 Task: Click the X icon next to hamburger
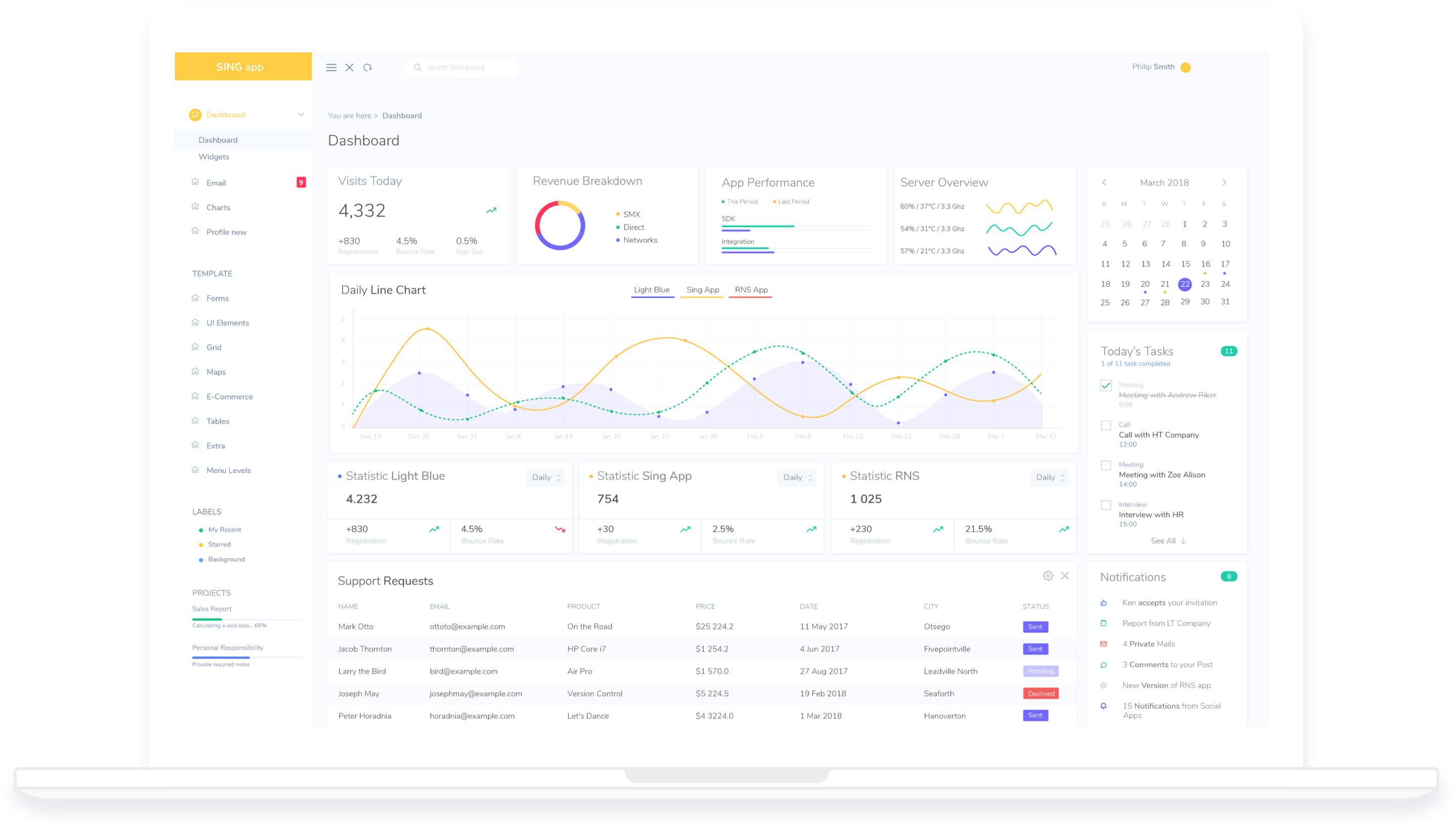(349, 67)
